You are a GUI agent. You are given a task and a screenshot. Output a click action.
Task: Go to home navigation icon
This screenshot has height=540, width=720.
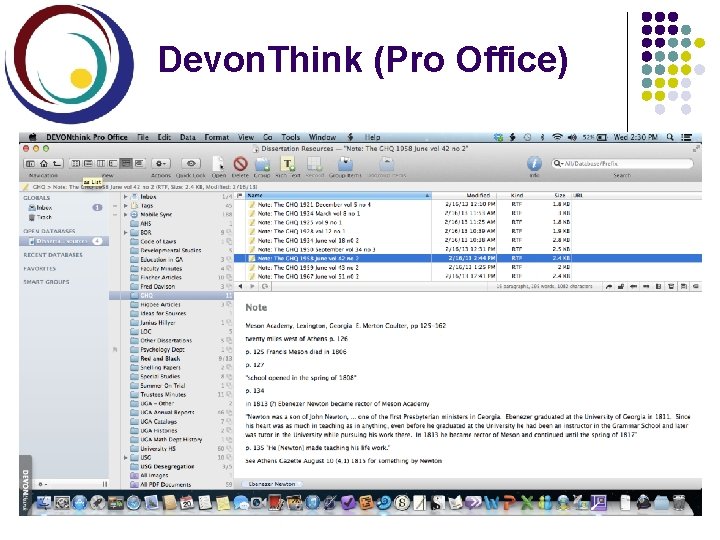click(44, 163)
